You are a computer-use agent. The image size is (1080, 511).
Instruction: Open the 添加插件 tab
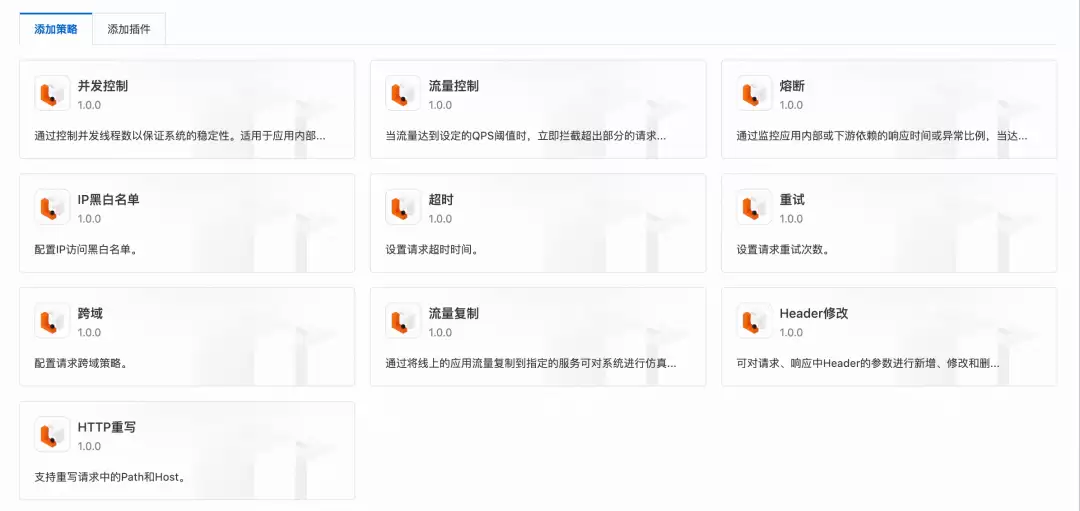tap(129, 30)
